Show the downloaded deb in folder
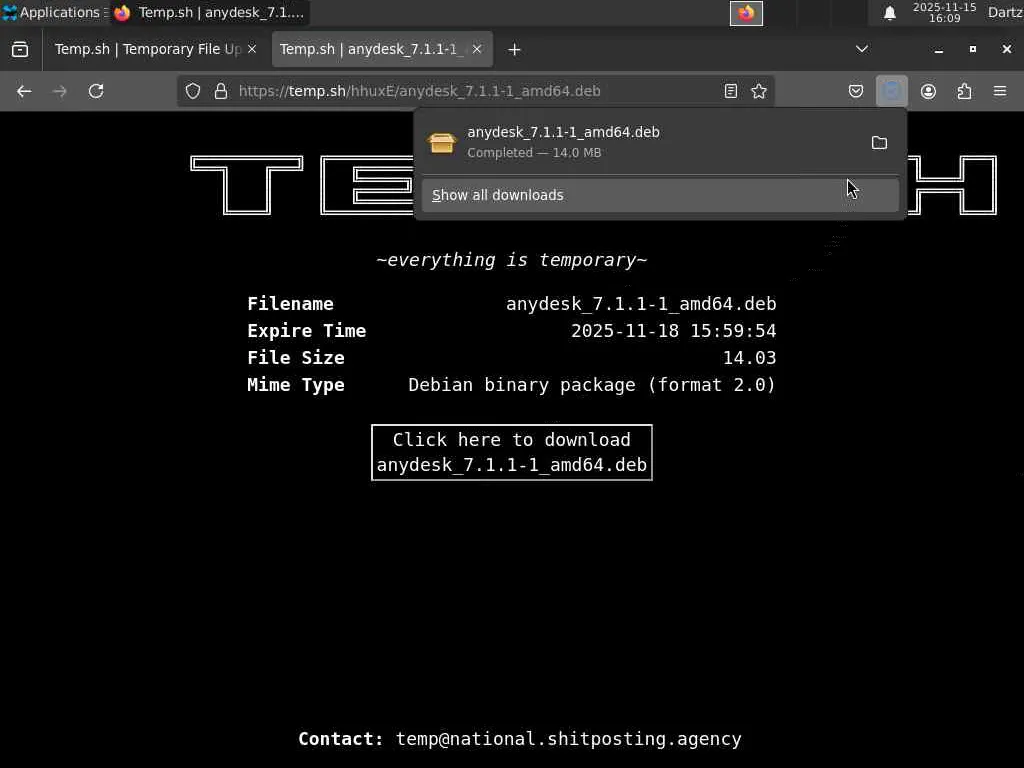Image resolution: width=1024 pixels, height=768 pixels. 879,142
